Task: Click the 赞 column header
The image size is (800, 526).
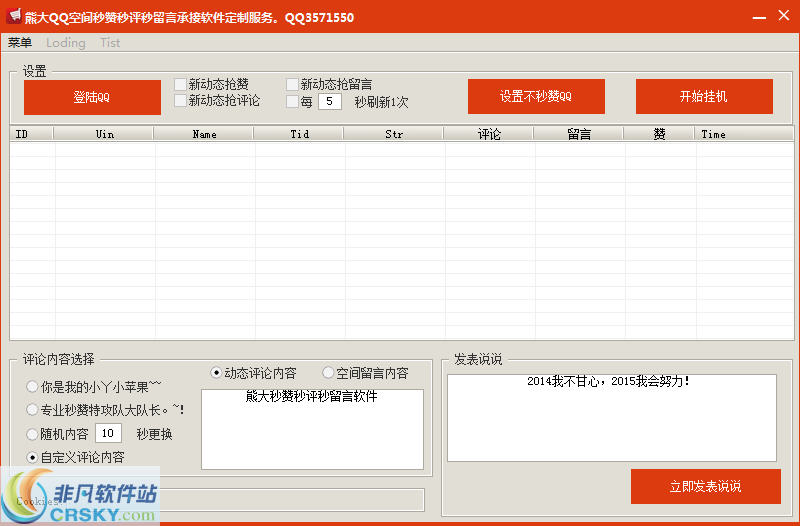Action: point(659,134)
